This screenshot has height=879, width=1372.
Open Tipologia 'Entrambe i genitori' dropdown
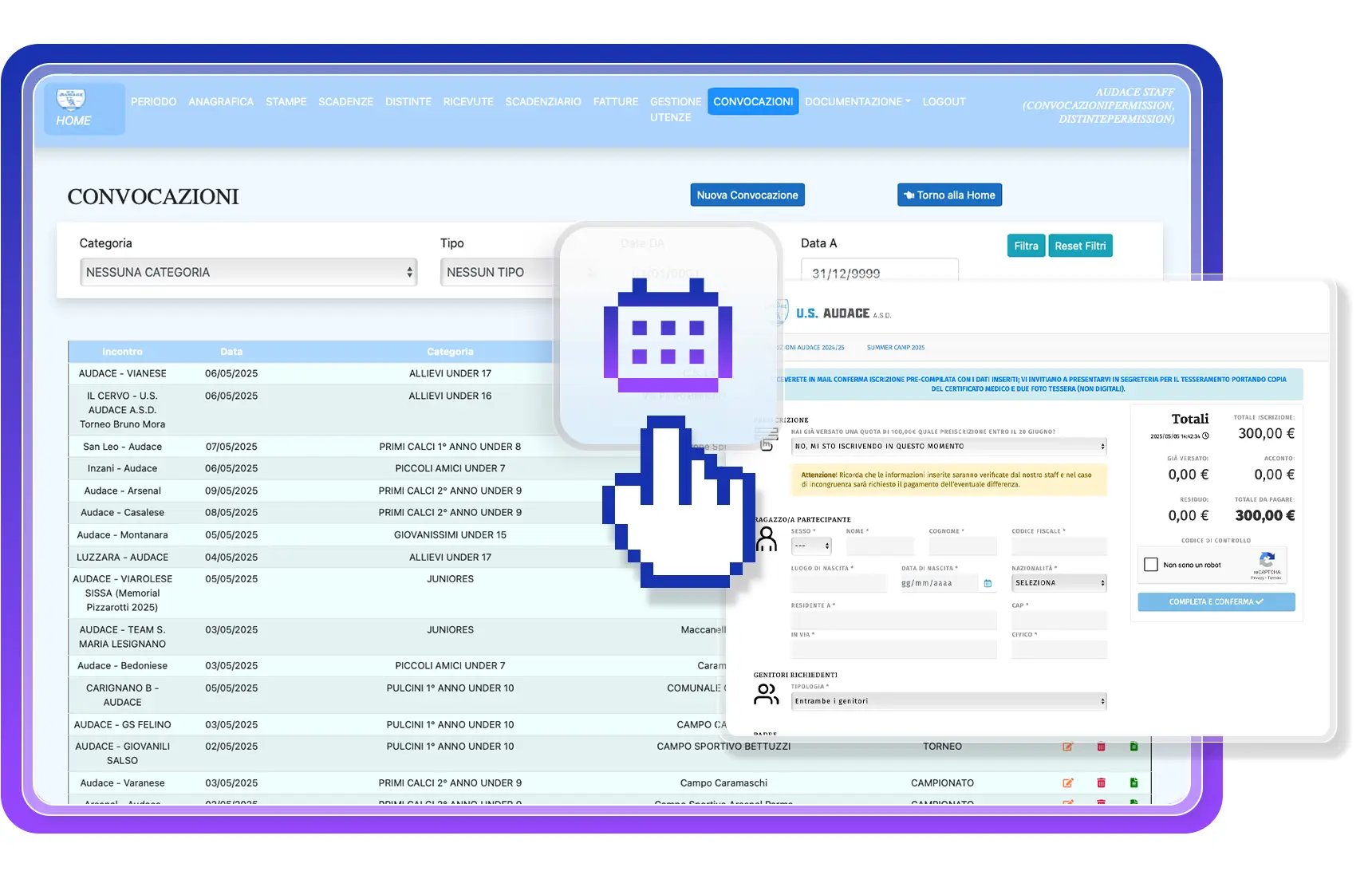coord(949,701)
